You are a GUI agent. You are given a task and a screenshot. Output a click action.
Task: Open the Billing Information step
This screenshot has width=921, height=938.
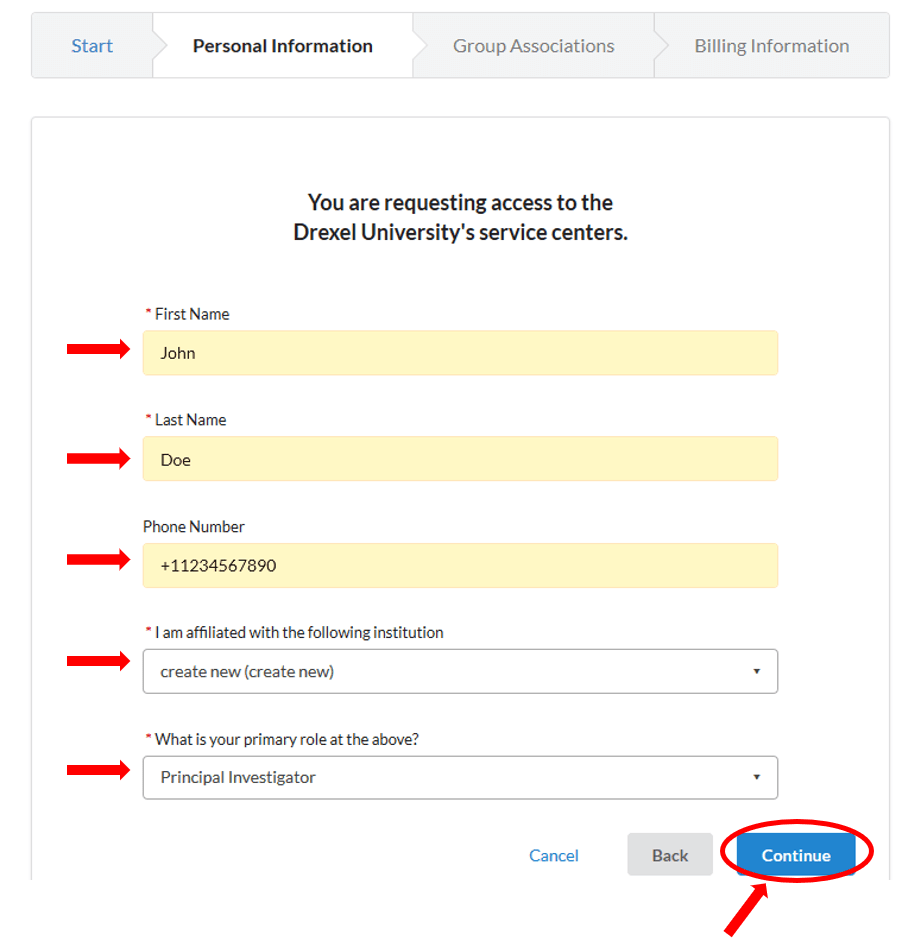coord(771,46)
